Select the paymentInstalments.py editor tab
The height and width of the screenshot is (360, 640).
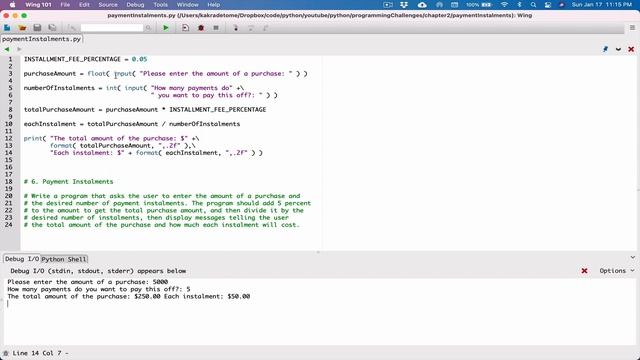tap(42, 39)
